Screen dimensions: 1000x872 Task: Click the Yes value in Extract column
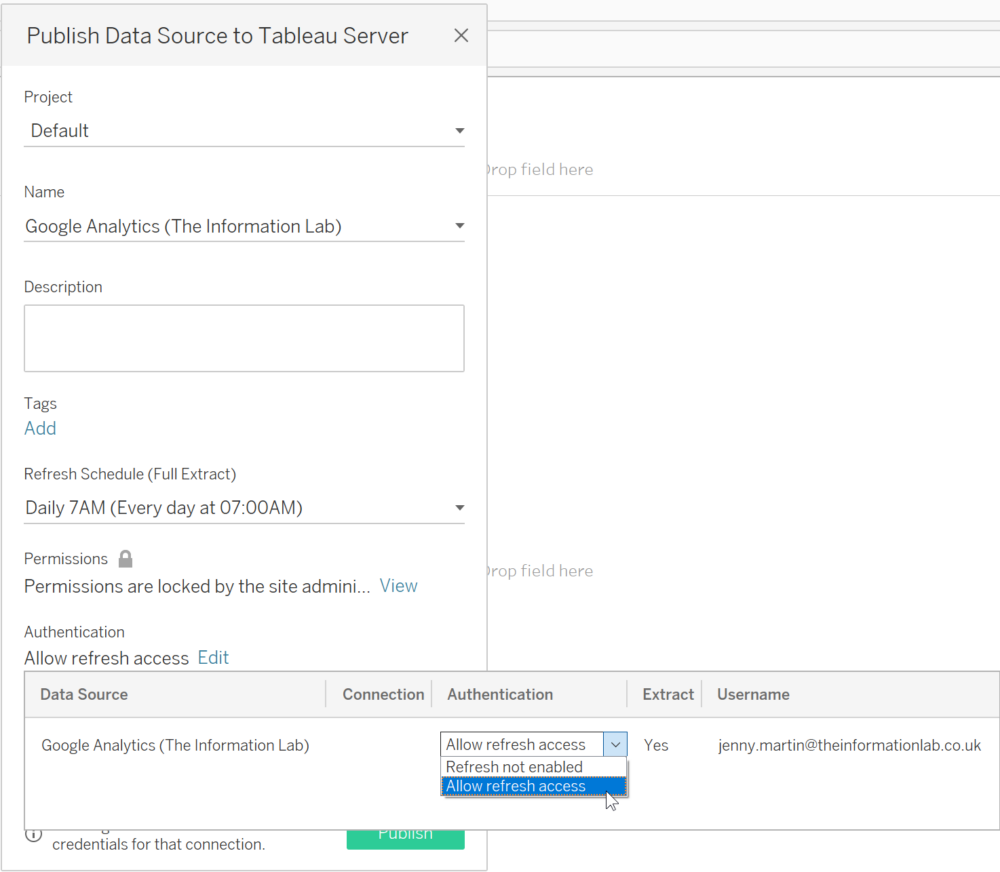coord(656,745)
